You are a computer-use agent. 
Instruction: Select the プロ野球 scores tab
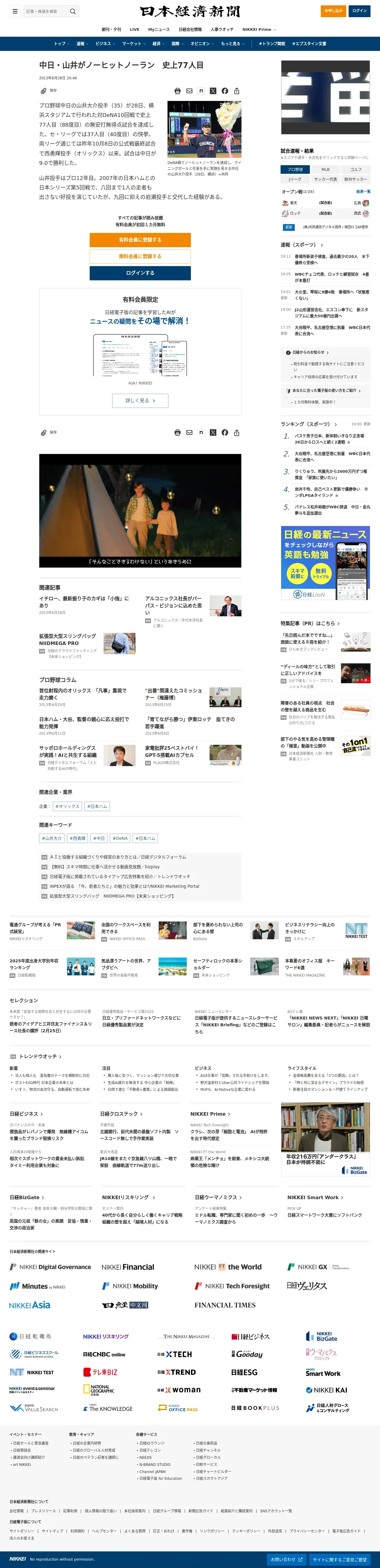[x=295, y=169]
